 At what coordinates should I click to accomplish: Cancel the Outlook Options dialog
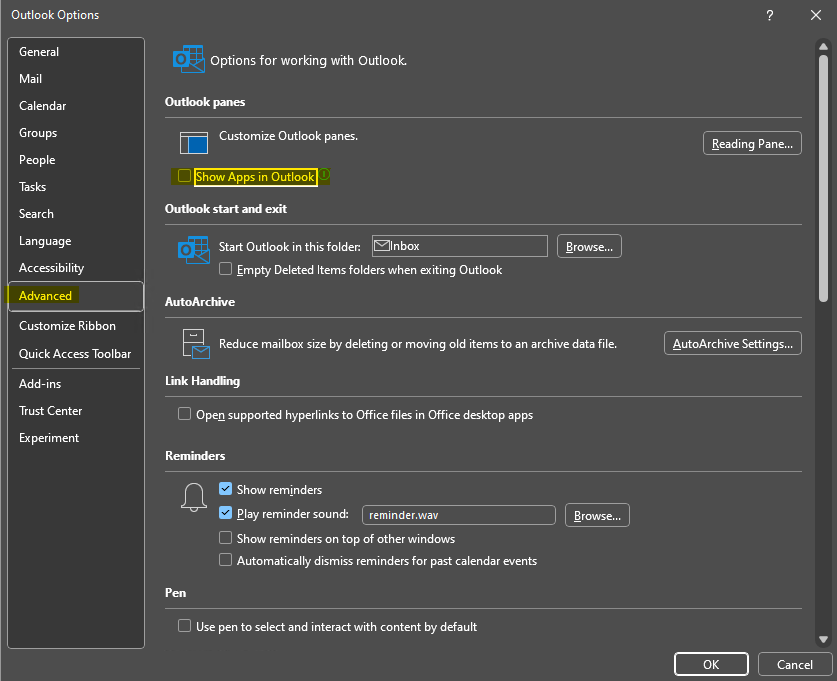click(x=794, y=664)
